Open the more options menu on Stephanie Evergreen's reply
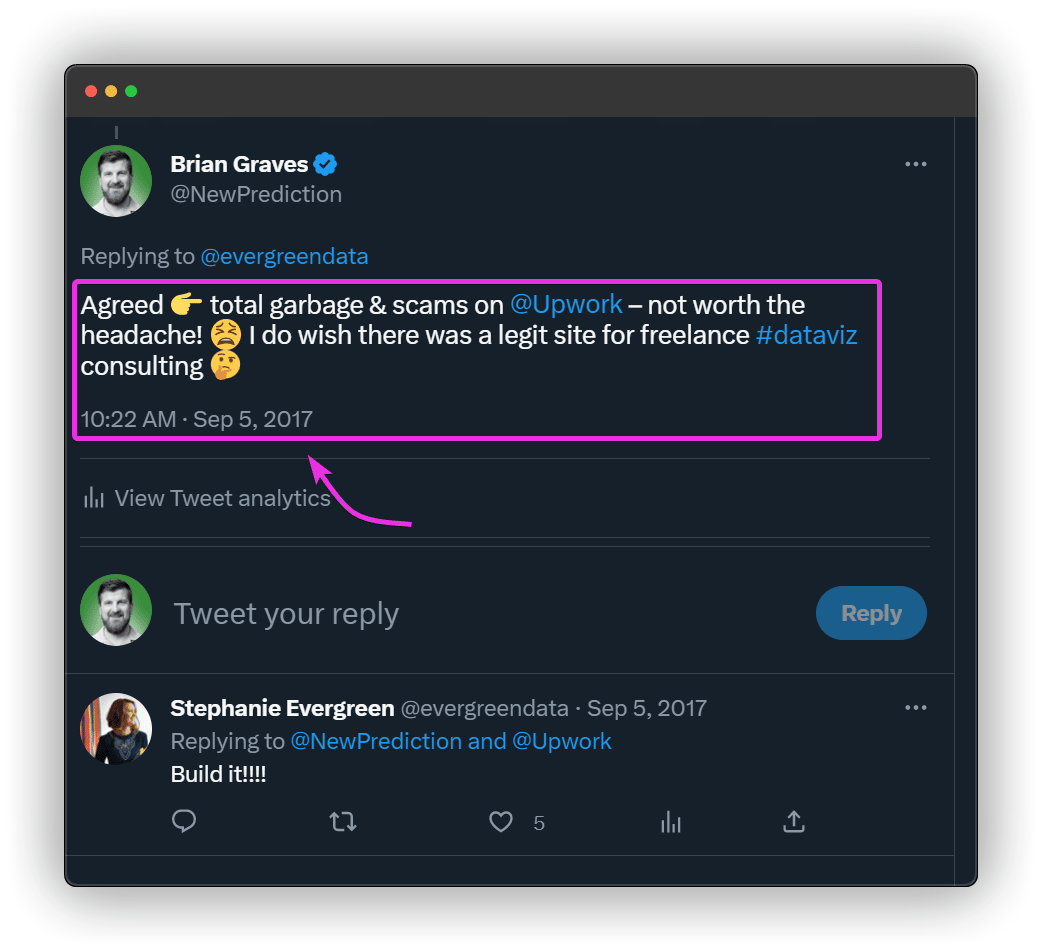 (x=915, y=708)
